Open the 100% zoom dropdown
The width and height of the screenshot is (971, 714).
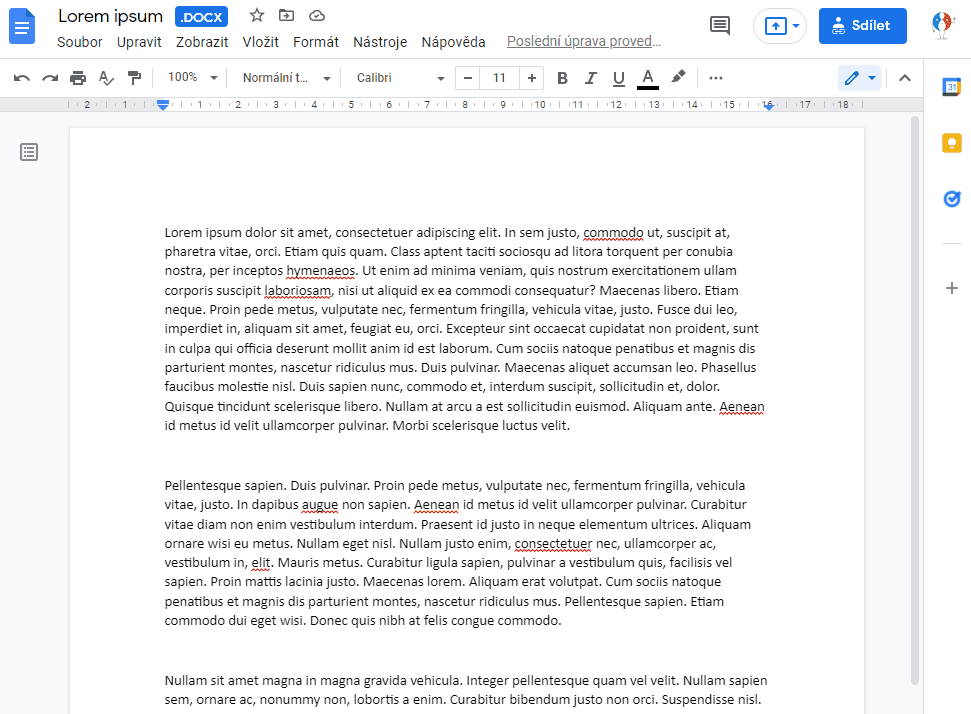coord(192,78)
